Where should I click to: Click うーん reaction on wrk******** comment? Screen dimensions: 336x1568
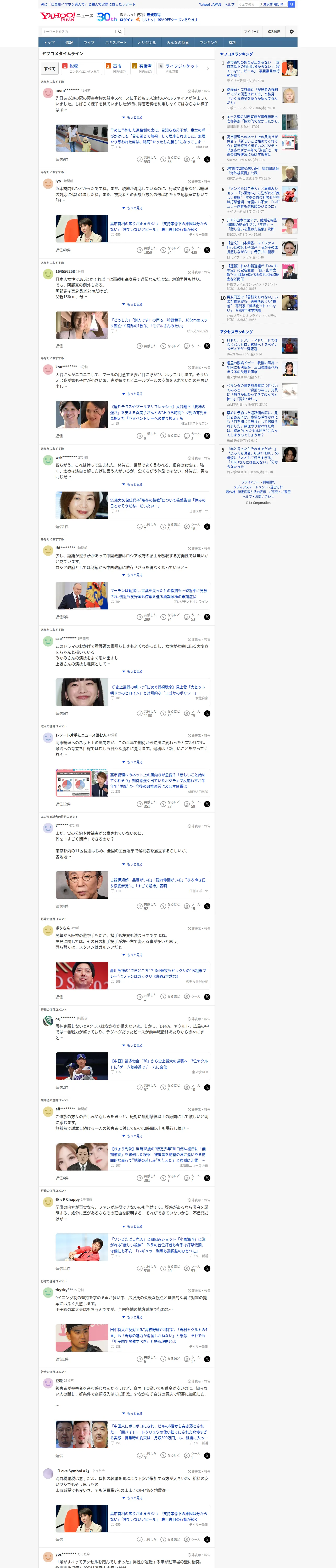pos(193,527)
